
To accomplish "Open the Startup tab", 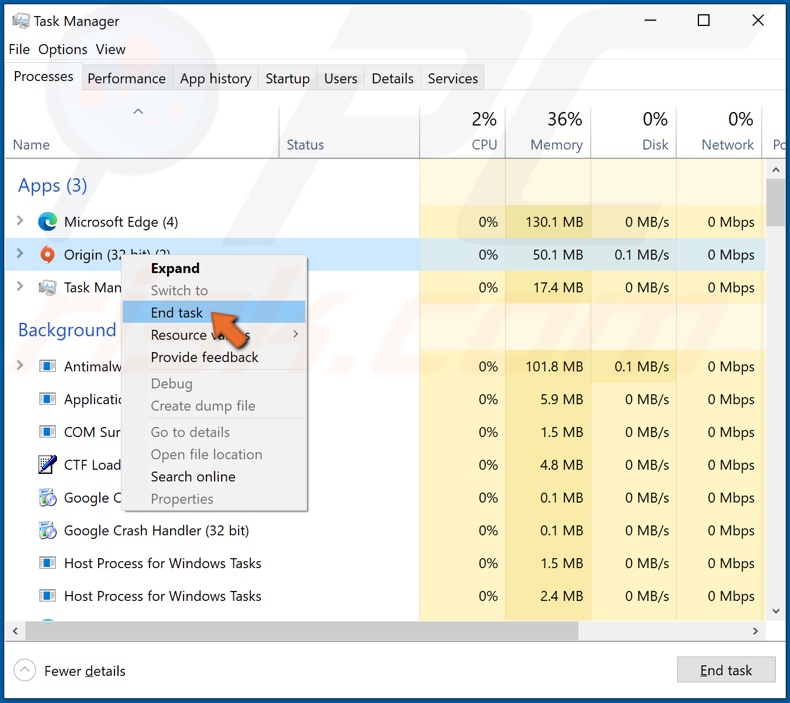I will (x=287, y=78).
